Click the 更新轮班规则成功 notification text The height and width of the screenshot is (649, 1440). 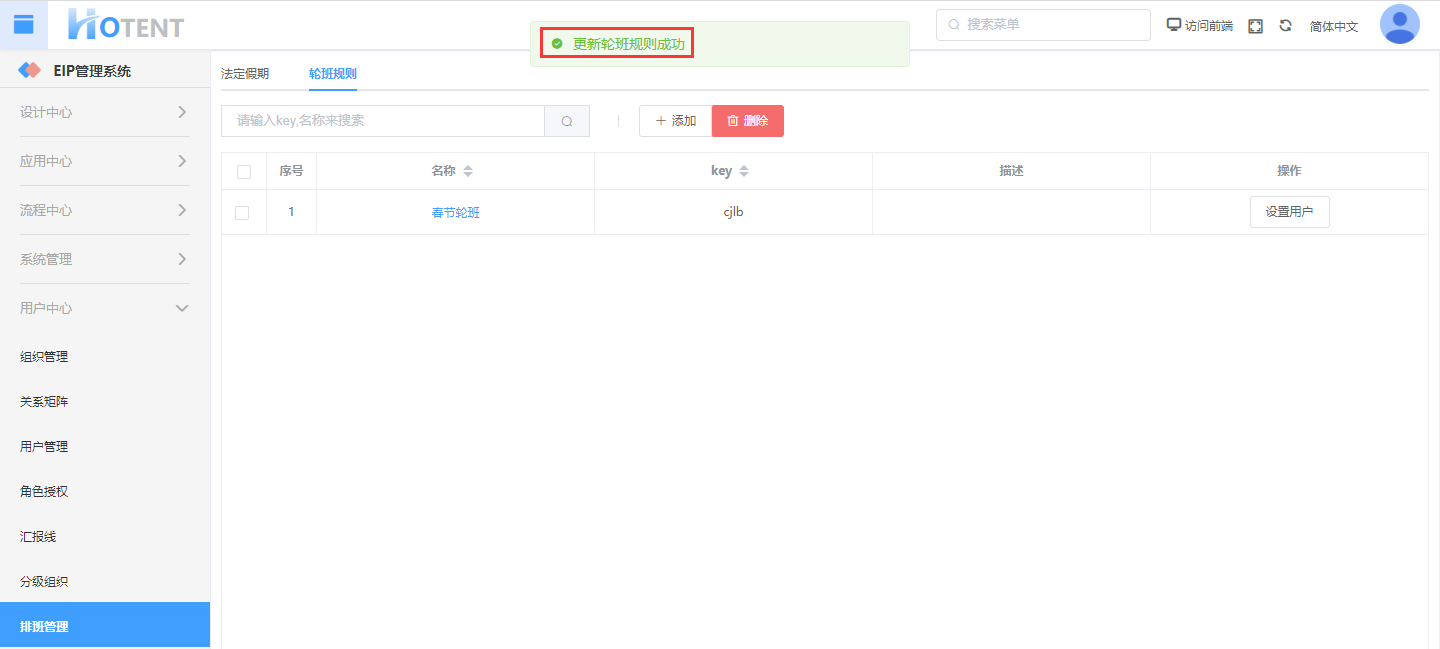(628, 44)
